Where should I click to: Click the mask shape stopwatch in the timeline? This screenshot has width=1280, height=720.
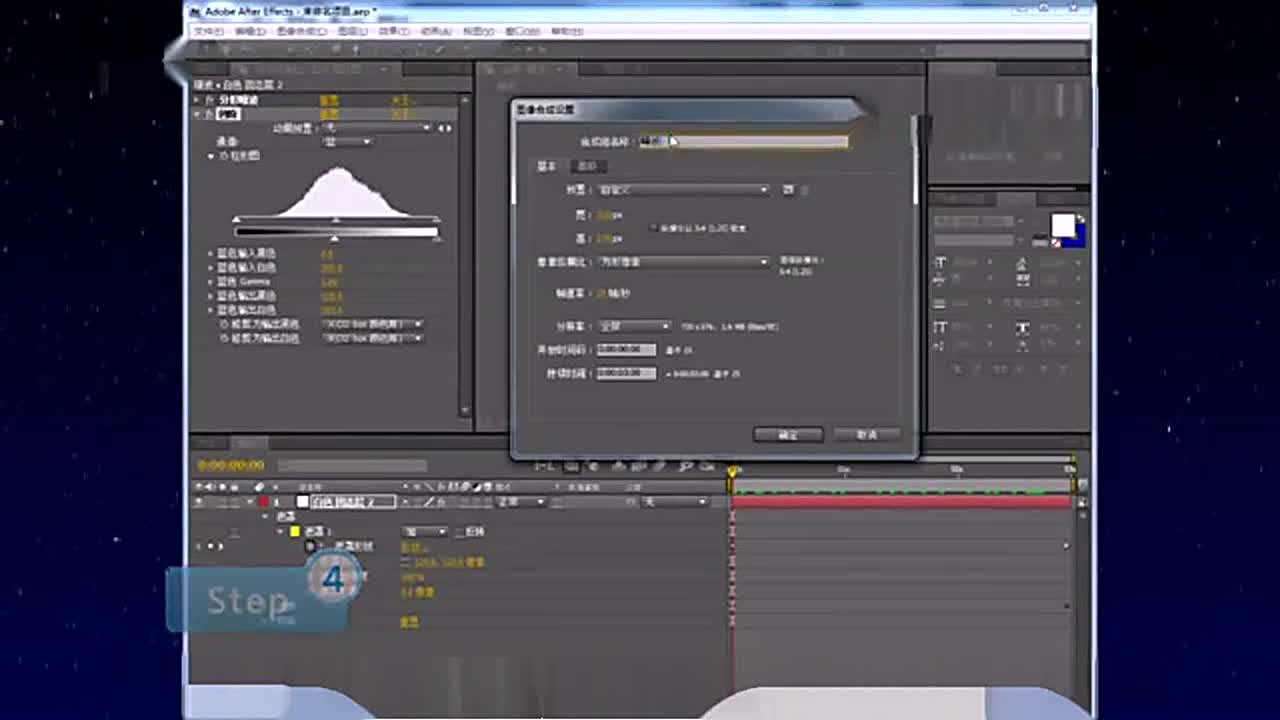[x=310, y=546]
